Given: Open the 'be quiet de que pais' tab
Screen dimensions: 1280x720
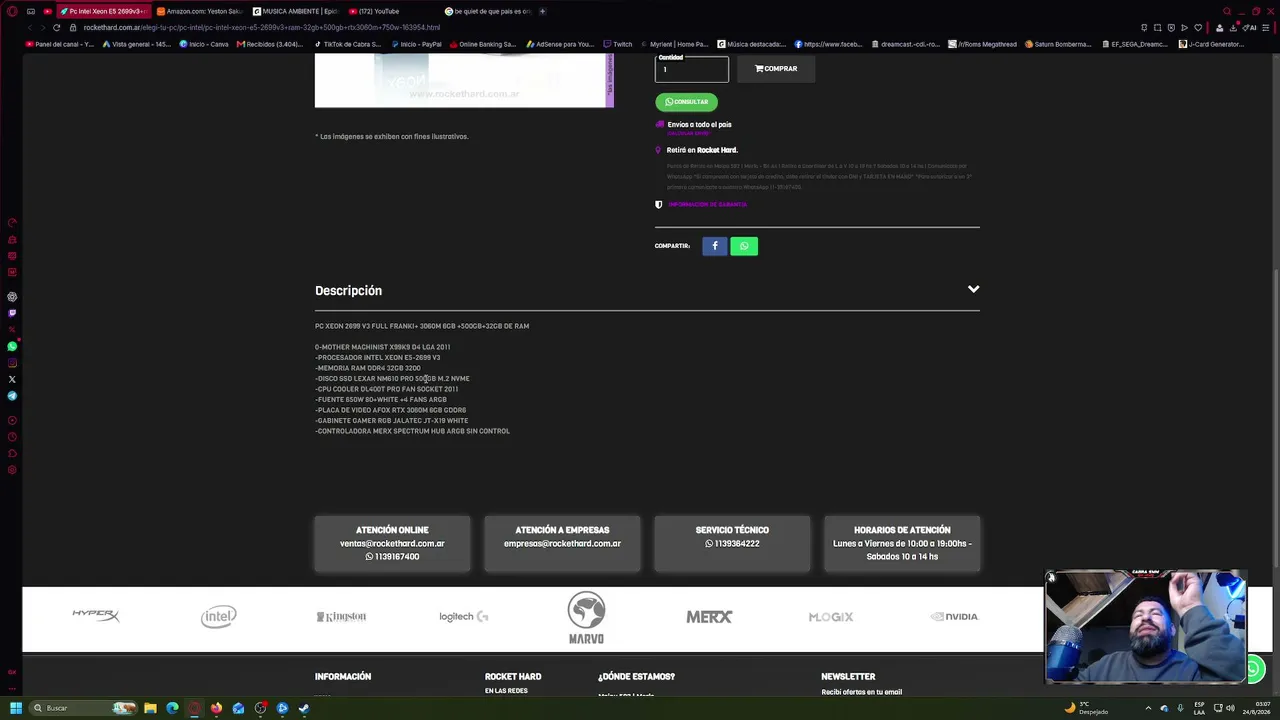Looking at the screenshot, I should click(x=487, y=11).
